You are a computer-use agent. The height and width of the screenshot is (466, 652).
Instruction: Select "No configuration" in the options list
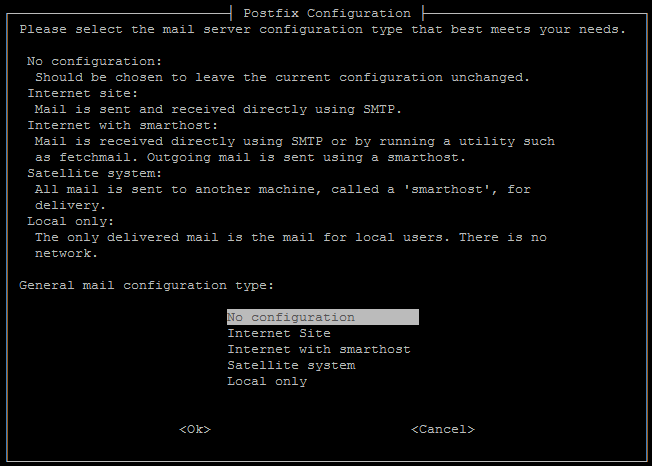[291, 317]
